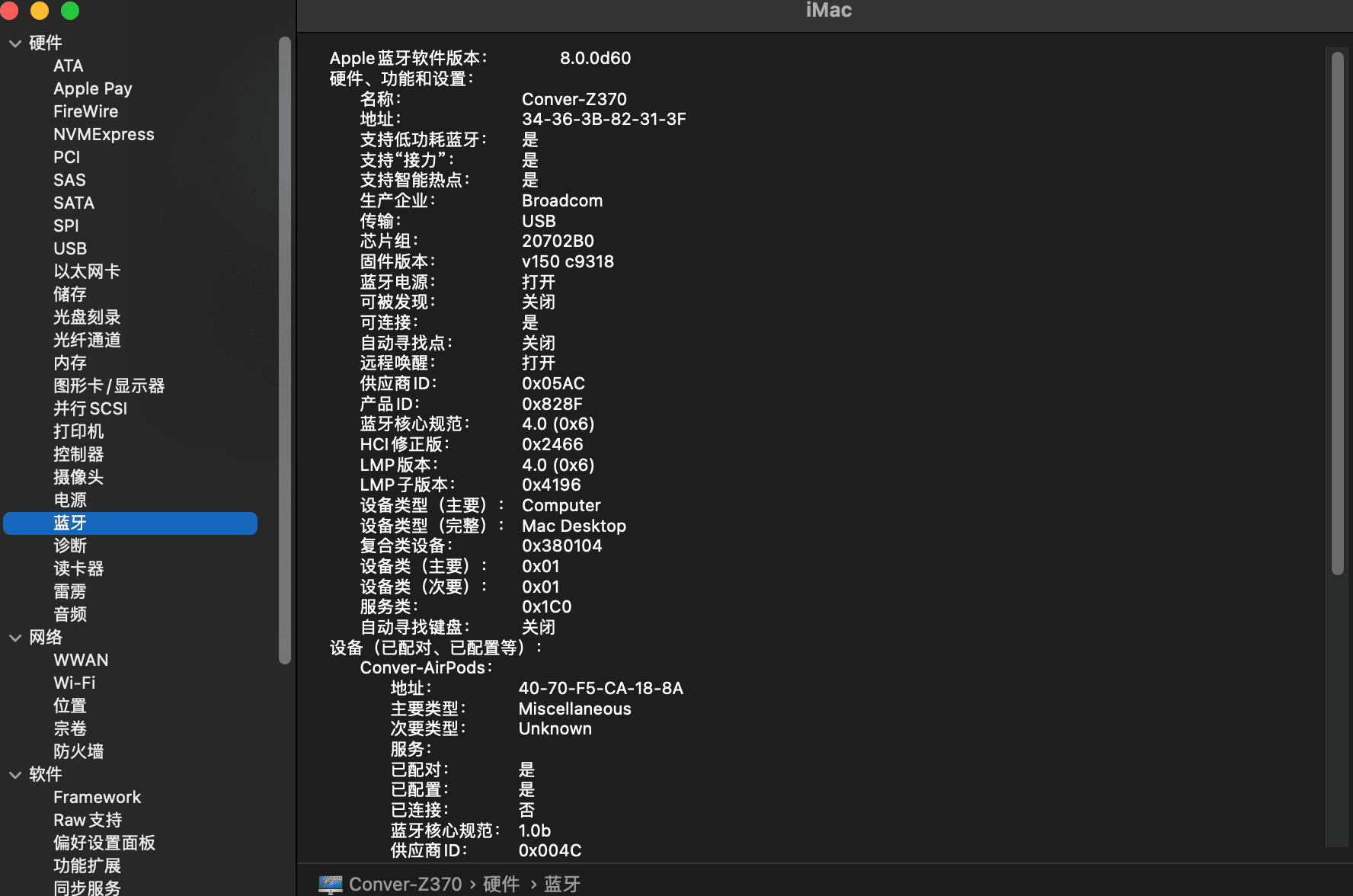
Task: Click the iMac window title
Action: 829,11
